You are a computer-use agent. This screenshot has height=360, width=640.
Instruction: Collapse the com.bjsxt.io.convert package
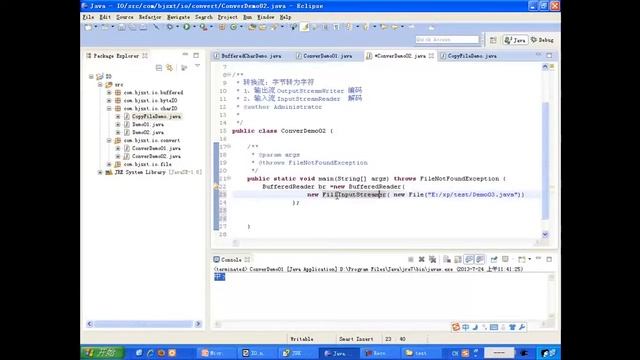point(109,140)
